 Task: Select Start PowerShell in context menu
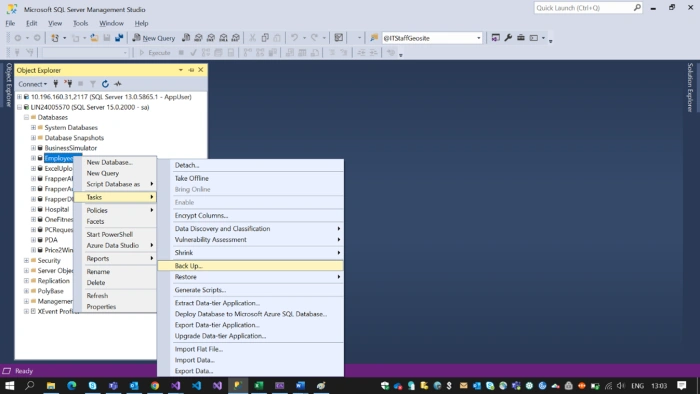pos(115,235)
